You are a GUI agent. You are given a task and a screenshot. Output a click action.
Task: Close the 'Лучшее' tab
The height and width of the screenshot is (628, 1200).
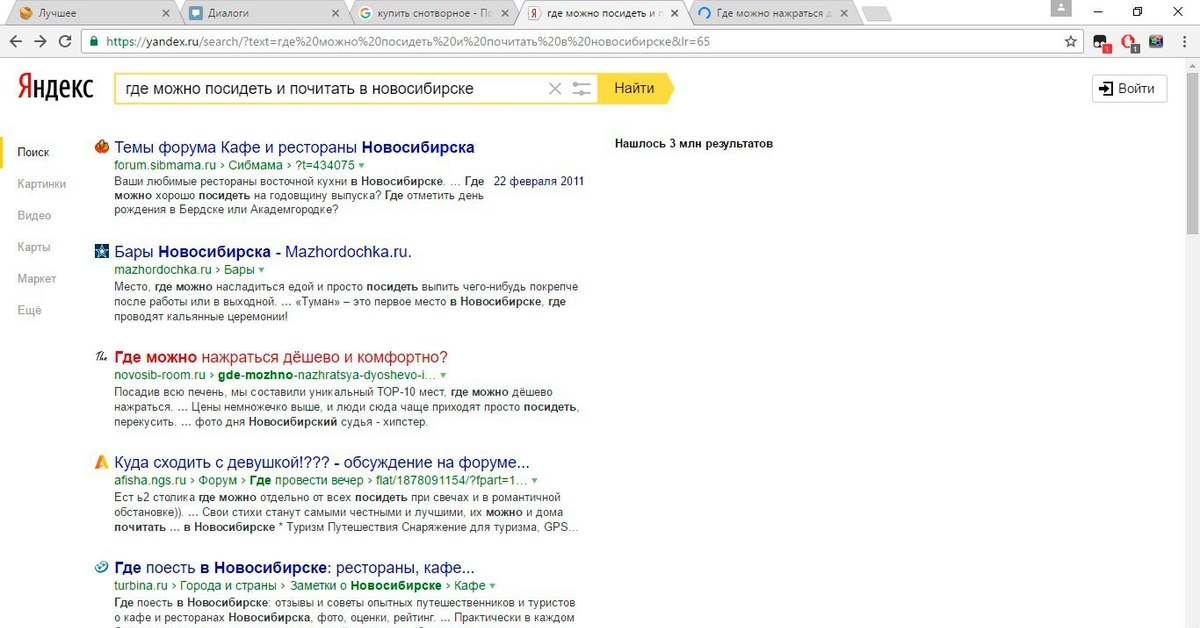point(164,13)
